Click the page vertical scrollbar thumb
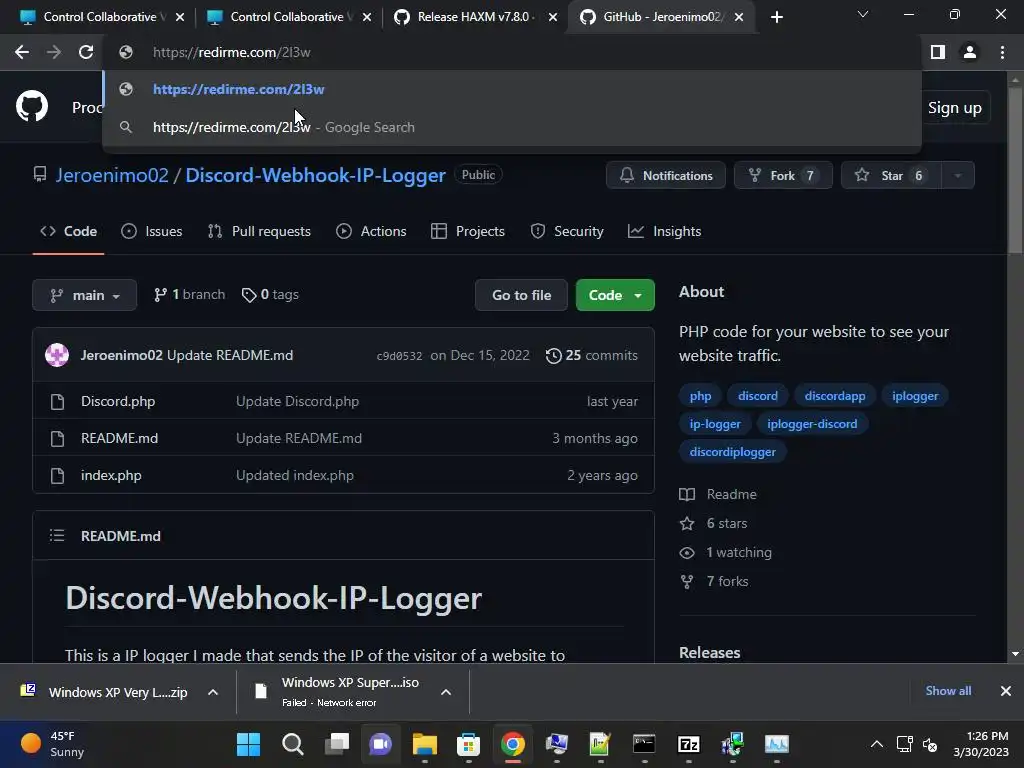 click(x=1015, y=170)
